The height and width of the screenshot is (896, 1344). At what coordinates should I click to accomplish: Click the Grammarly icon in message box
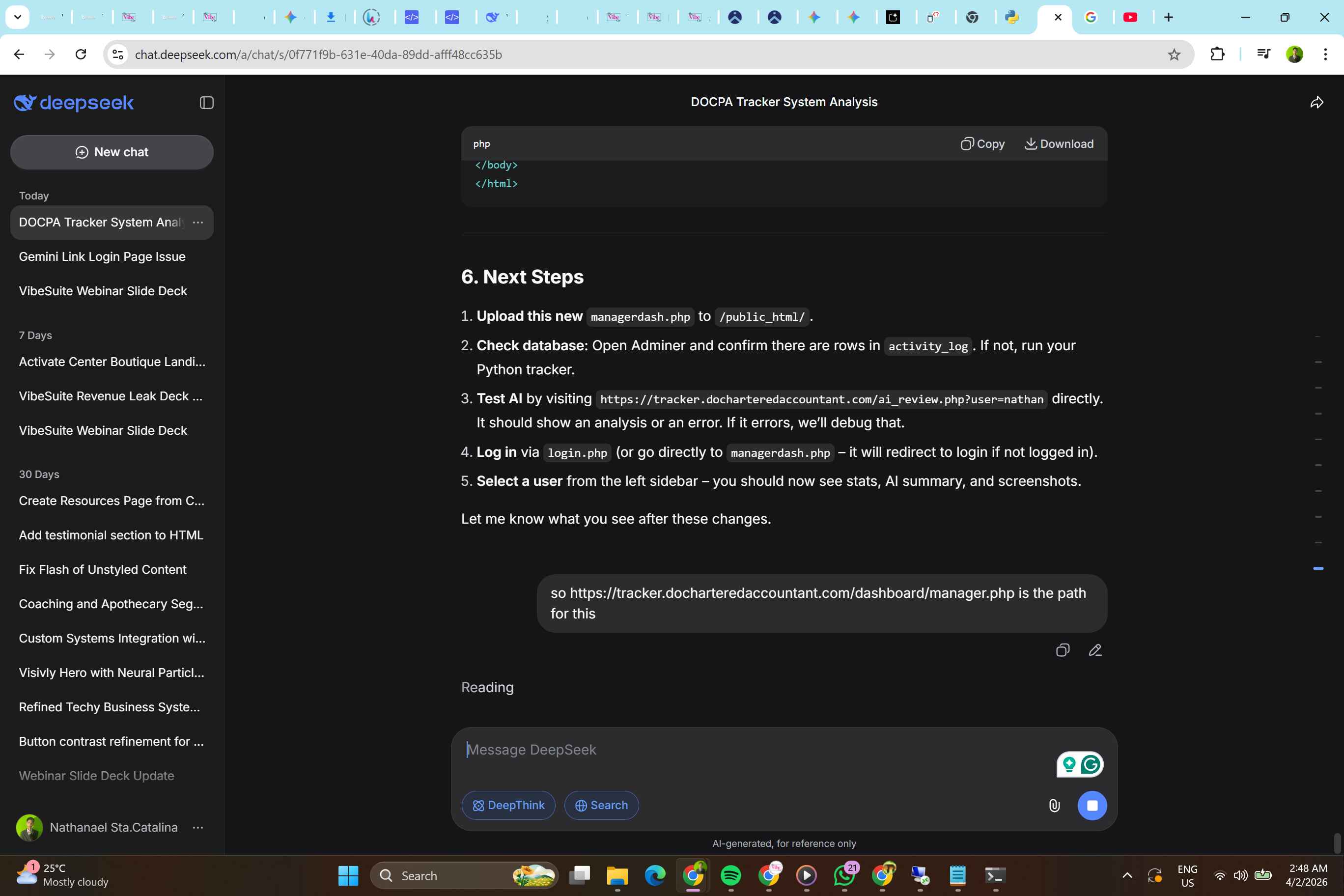point(1091,764)
